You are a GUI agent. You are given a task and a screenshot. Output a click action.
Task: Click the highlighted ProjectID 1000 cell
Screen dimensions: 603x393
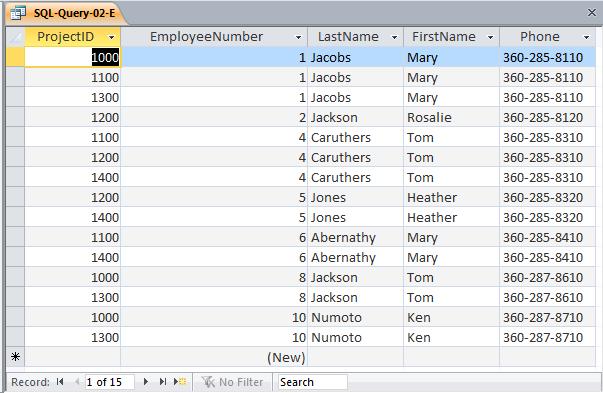(x=73, y=57)
